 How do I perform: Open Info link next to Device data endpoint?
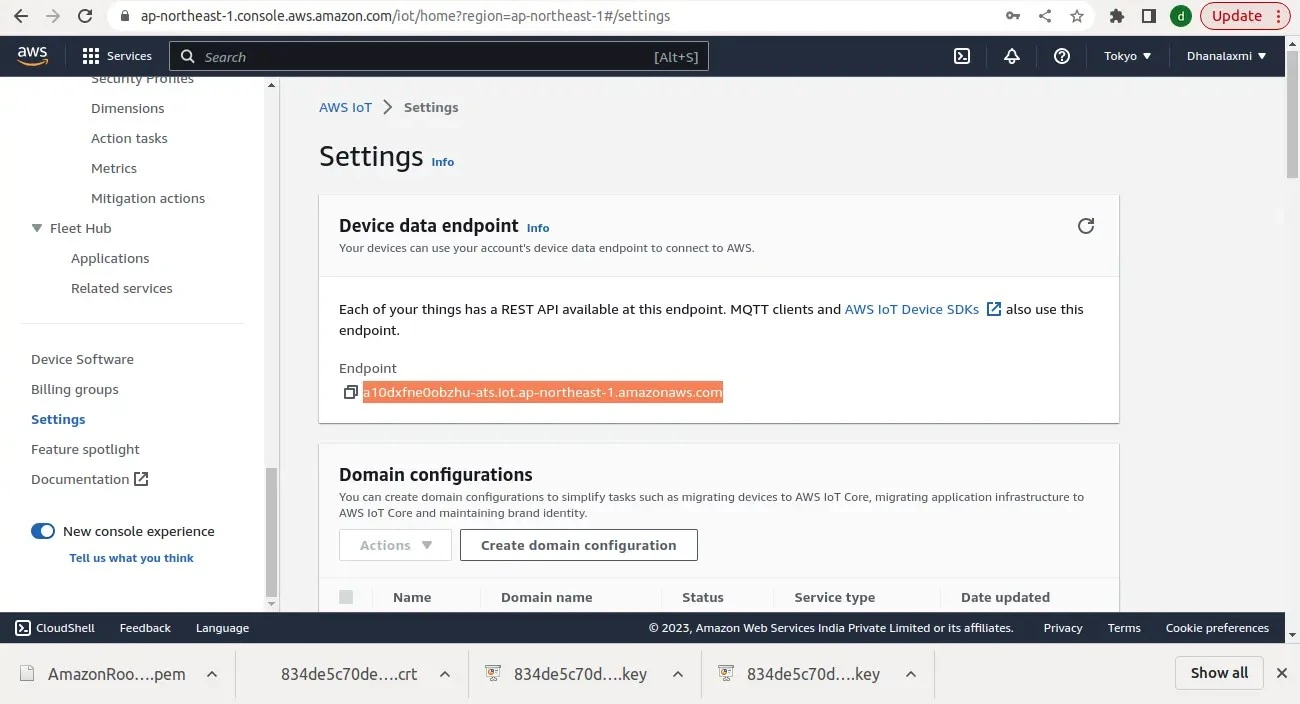click(538, 228)
